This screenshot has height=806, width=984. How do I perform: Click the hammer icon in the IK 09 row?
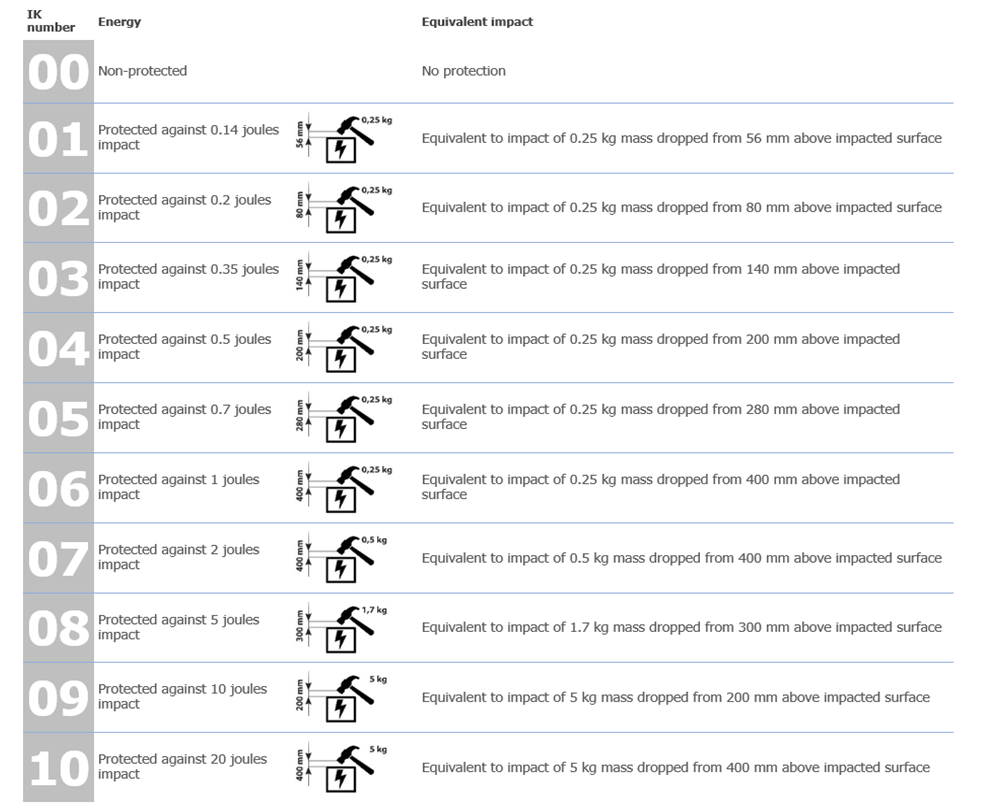tap(344, 698)
